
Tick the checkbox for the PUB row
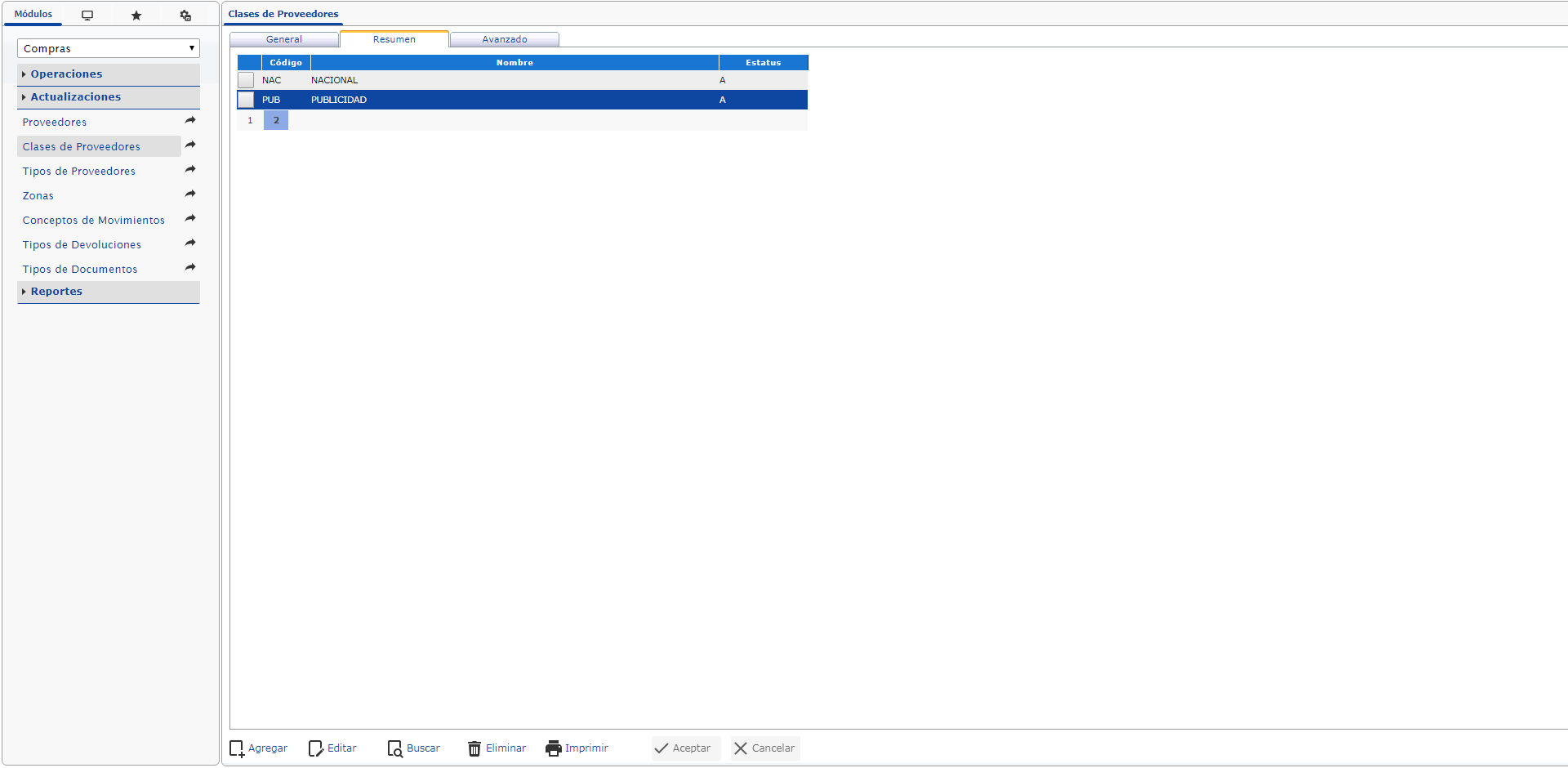click(246, 100)
